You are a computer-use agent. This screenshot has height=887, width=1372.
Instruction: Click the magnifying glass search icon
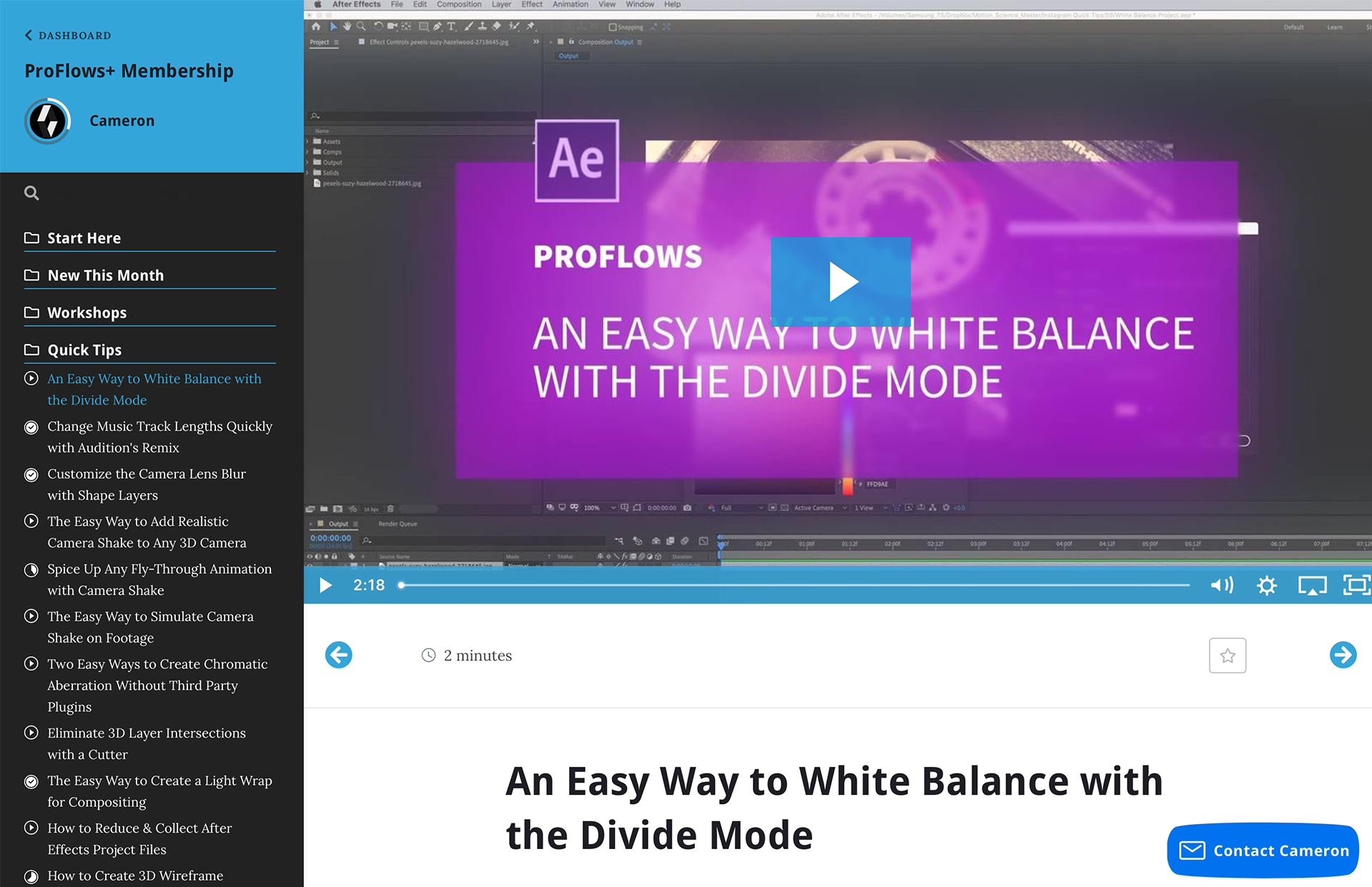pos(31,193)
